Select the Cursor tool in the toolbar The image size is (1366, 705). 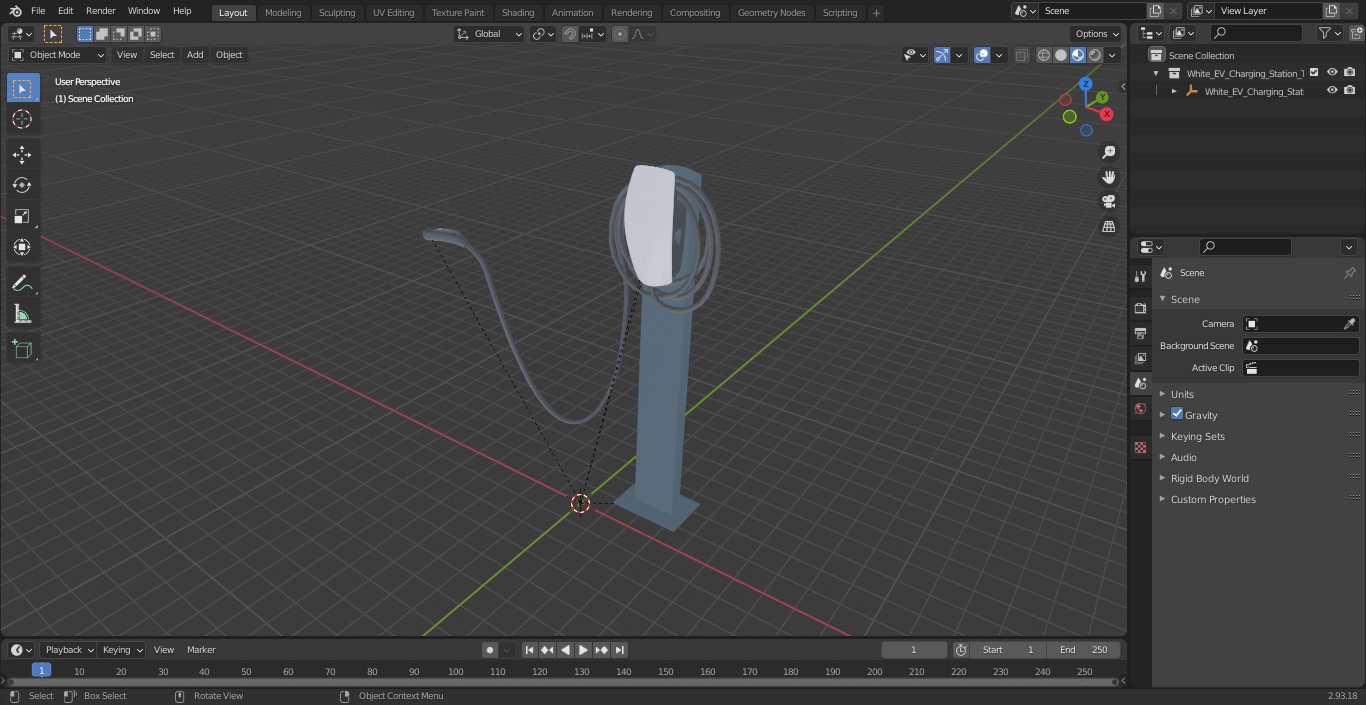point(22,119)
